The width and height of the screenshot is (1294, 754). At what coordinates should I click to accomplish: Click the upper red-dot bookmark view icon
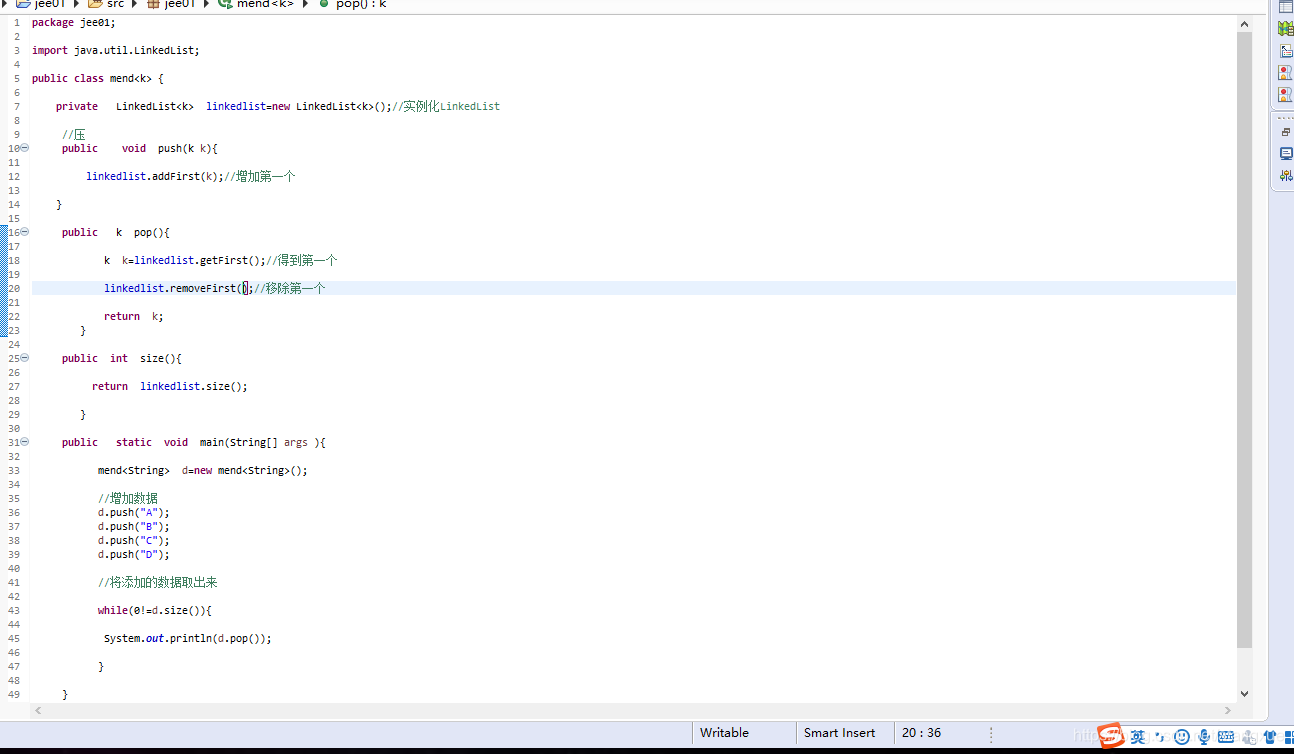[x=1286, y=73]
